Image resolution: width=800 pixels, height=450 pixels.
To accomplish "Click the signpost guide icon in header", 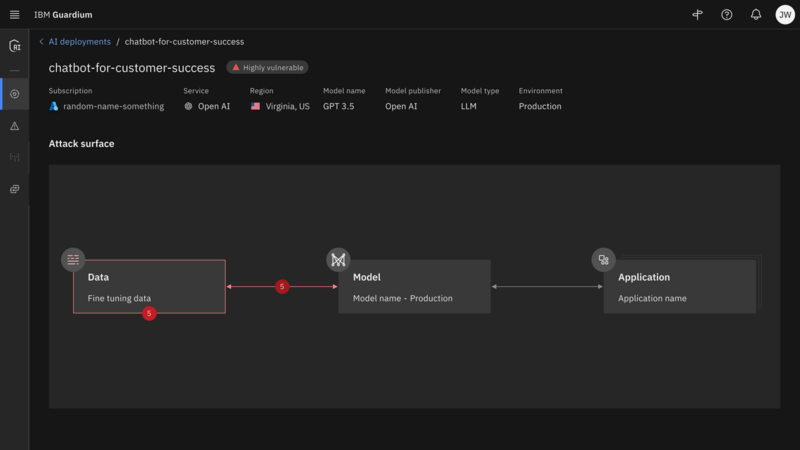I will tap(698, 15).
